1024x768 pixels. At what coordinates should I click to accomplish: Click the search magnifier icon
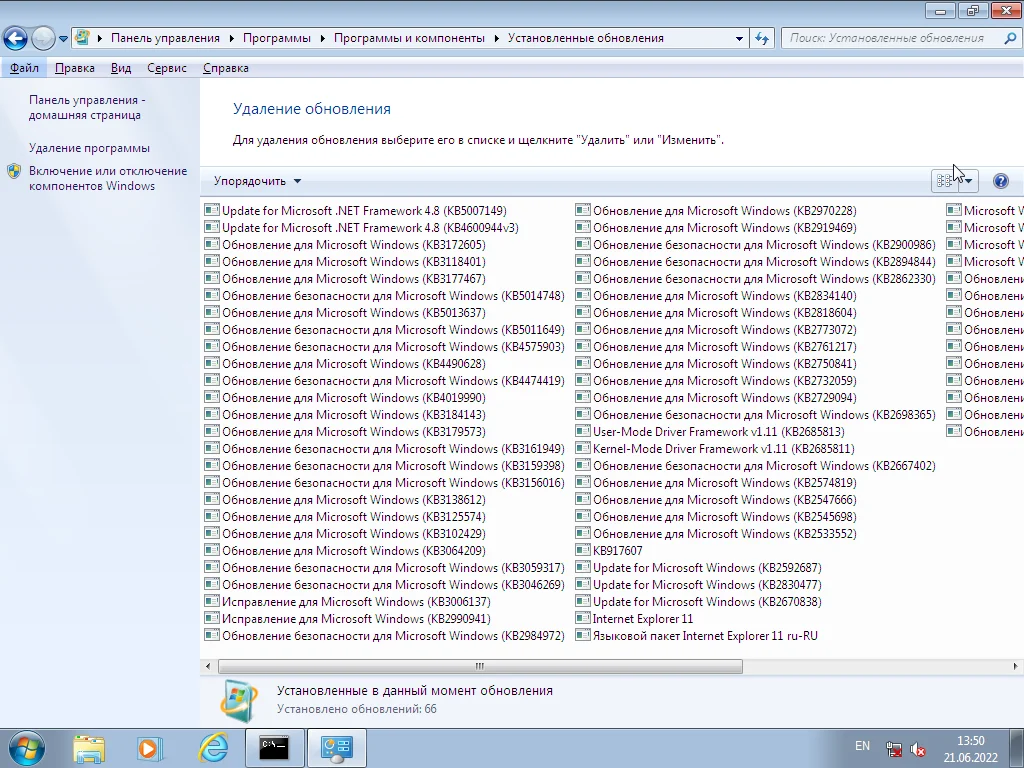tap(1010, 38)
